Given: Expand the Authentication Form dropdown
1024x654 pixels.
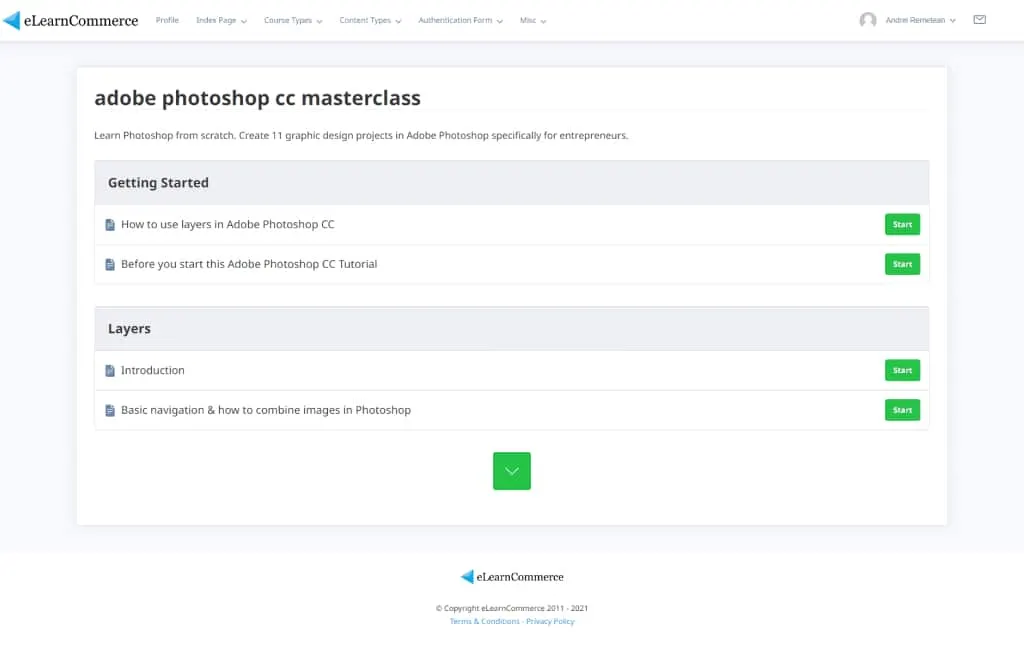Looking at the screenshot, I should 460,20.
